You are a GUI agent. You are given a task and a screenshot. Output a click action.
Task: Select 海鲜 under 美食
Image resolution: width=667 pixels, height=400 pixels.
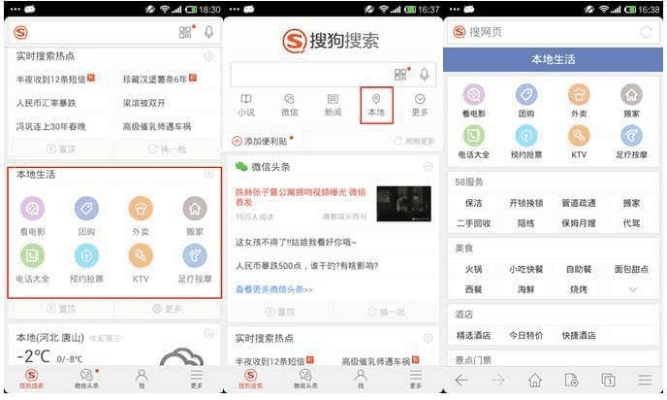pyautogui.click(x=526, y=289)
